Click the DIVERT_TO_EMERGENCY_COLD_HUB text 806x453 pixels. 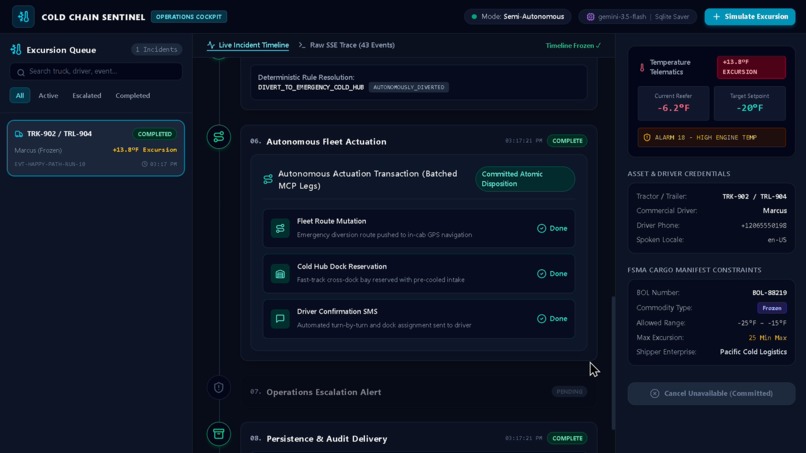[x=310, y=87]
